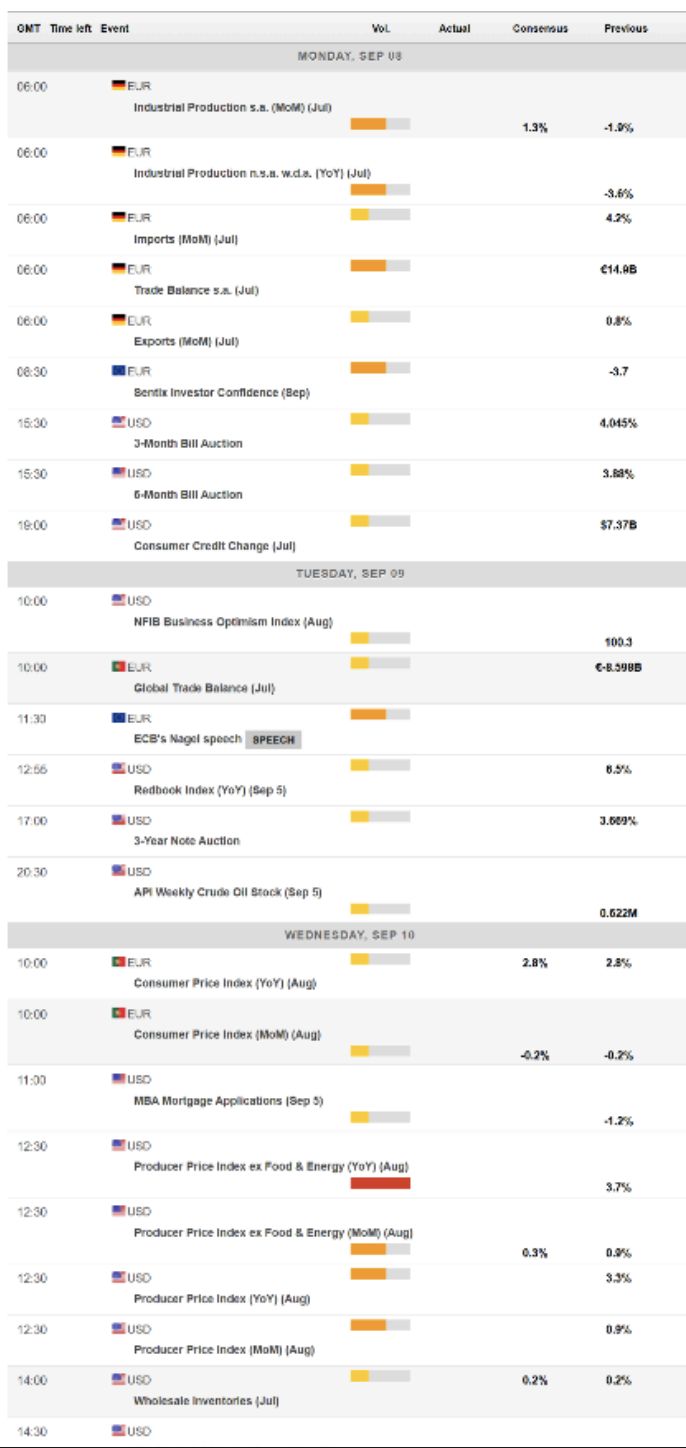Click the US flag next to Wholesale Inventories

[x=118, y=1380]
